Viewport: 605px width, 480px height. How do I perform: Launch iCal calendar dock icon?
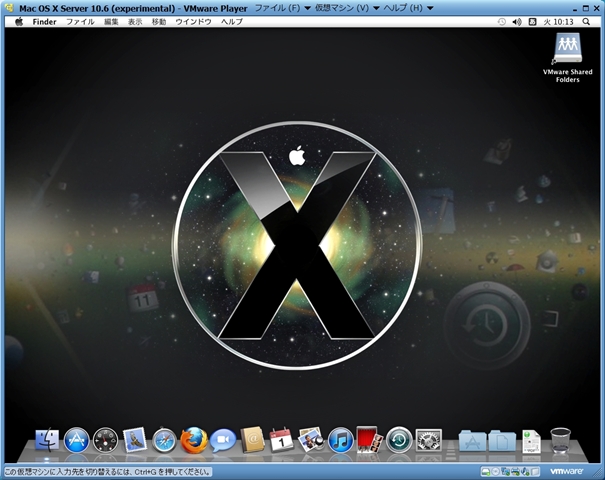[281, 439]
